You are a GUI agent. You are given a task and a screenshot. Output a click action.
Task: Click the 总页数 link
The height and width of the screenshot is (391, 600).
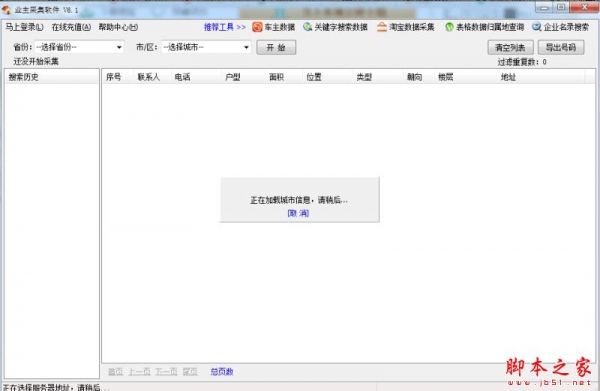pyautogui.click(x=222, y=371)
